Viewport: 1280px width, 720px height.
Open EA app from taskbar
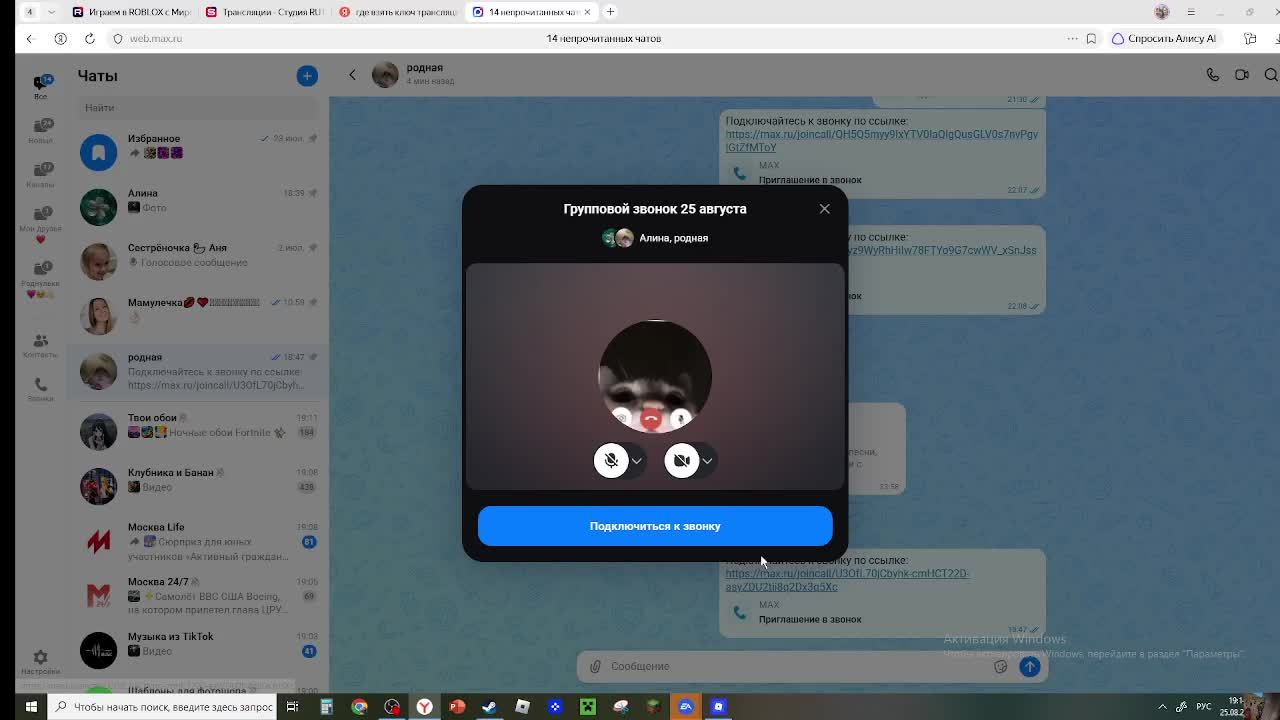pyautogui.click(x=686, y=707)
